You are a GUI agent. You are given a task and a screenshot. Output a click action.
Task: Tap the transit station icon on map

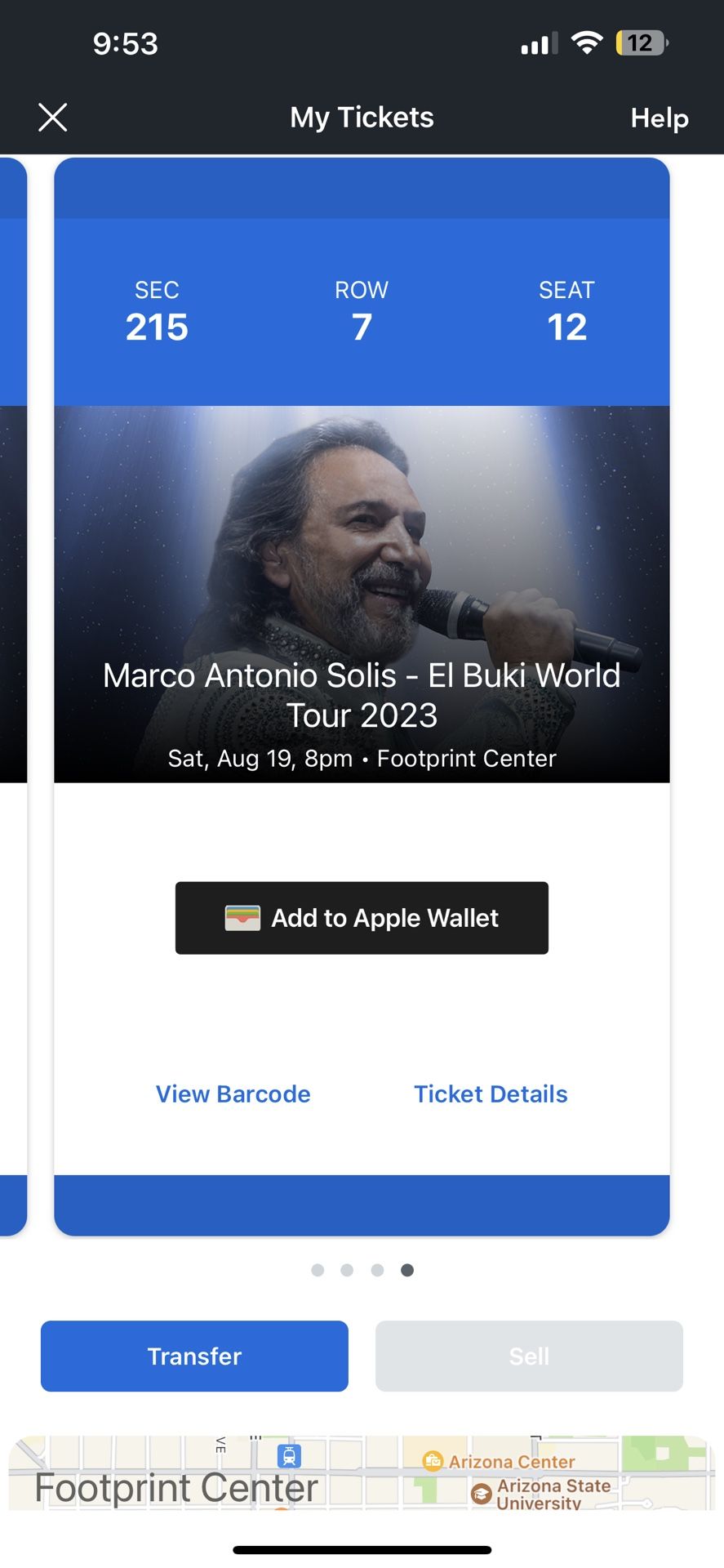289,1455
